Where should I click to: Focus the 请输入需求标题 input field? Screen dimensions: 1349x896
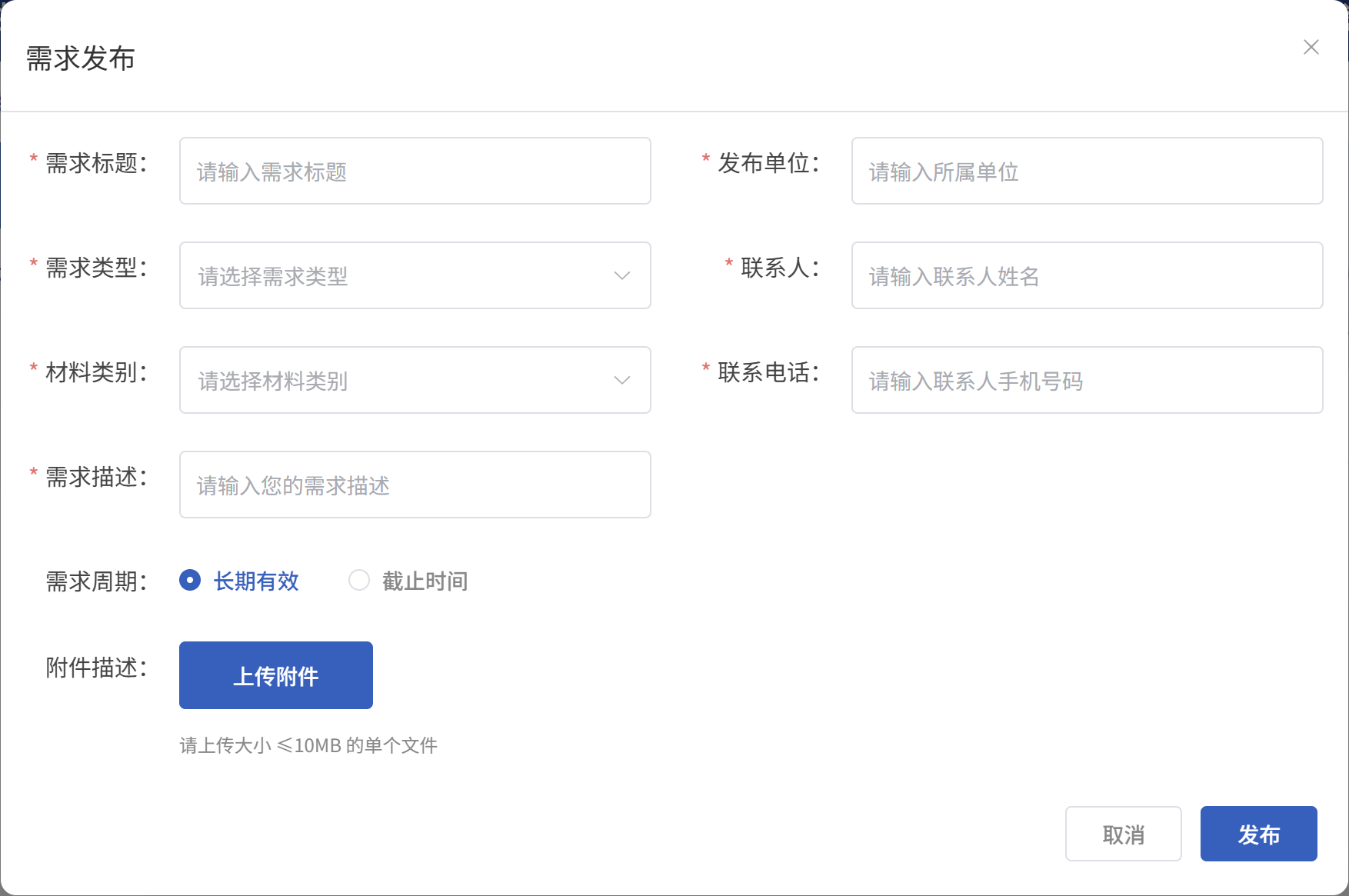415,172
